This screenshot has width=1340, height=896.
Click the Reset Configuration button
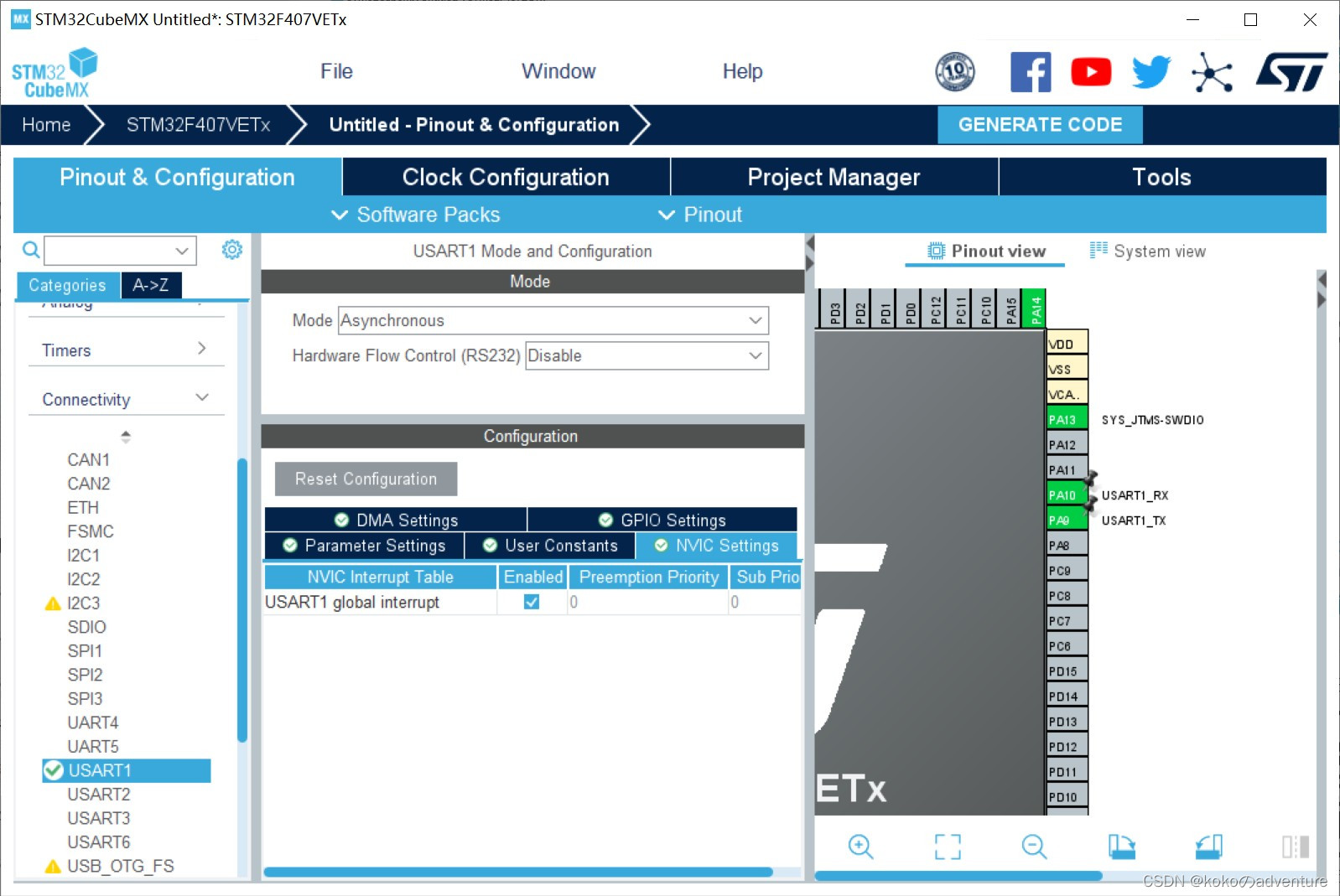pyautogui.click(x=366, y=479)
